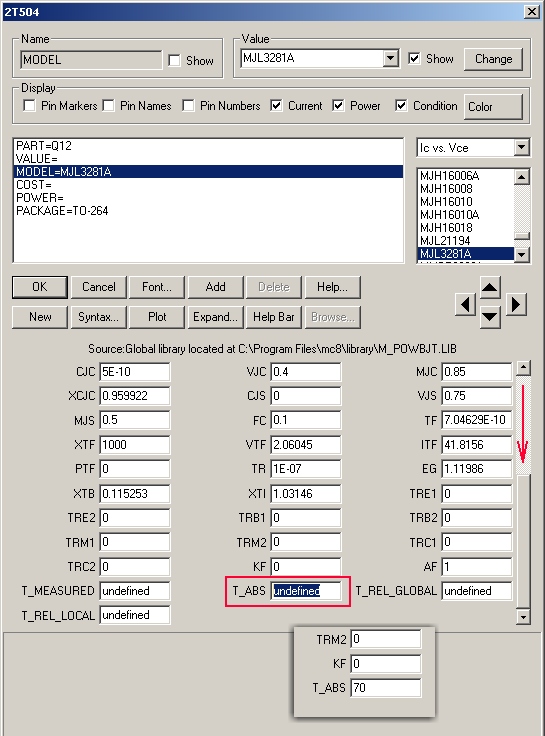This screenshot has width=545, height=736.
Task: Open the Value MJL3281A dropdown
Action: coord(390,59)
